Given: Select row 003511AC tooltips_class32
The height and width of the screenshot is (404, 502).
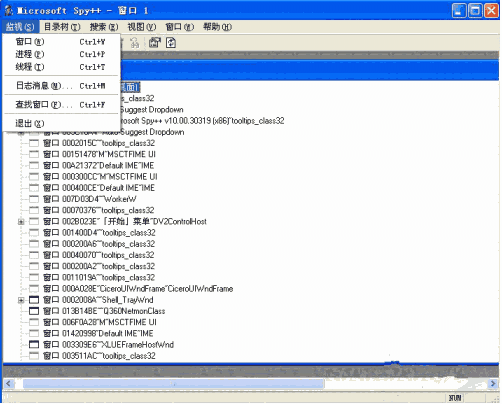Looking at the screenshot, I should point(99,356).
